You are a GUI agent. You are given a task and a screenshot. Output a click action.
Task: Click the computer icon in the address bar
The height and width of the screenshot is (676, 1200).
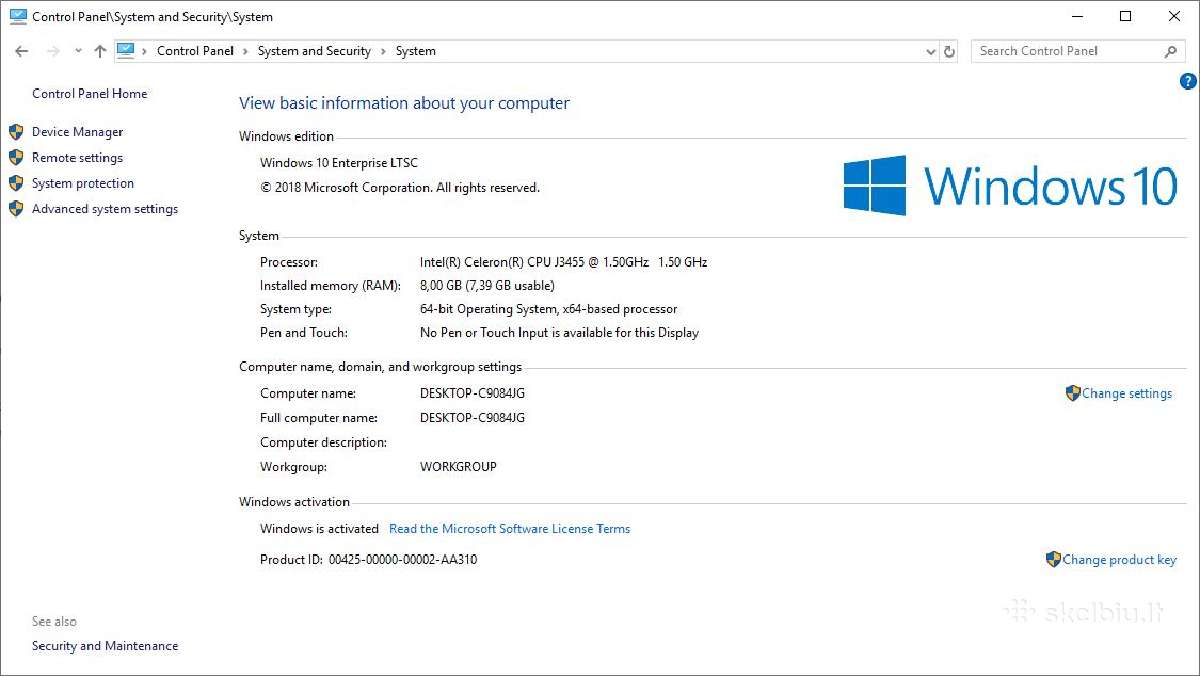click(x=125, y=51)
